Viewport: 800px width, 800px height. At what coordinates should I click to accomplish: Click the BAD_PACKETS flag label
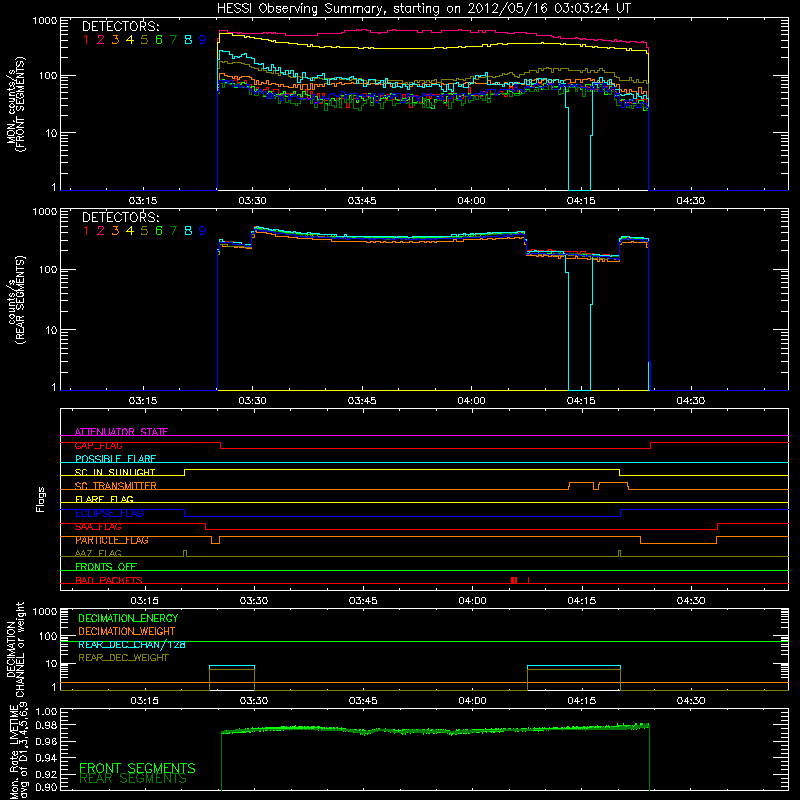(109, 580)
